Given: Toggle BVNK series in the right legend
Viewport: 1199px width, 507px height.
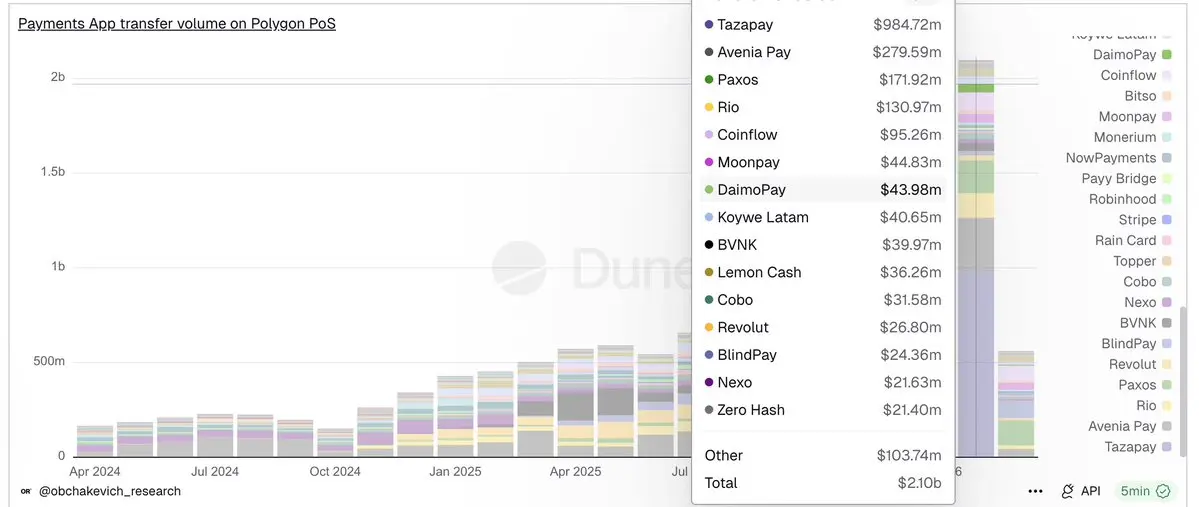Looking at the screenshot, I should [1145, 323].
